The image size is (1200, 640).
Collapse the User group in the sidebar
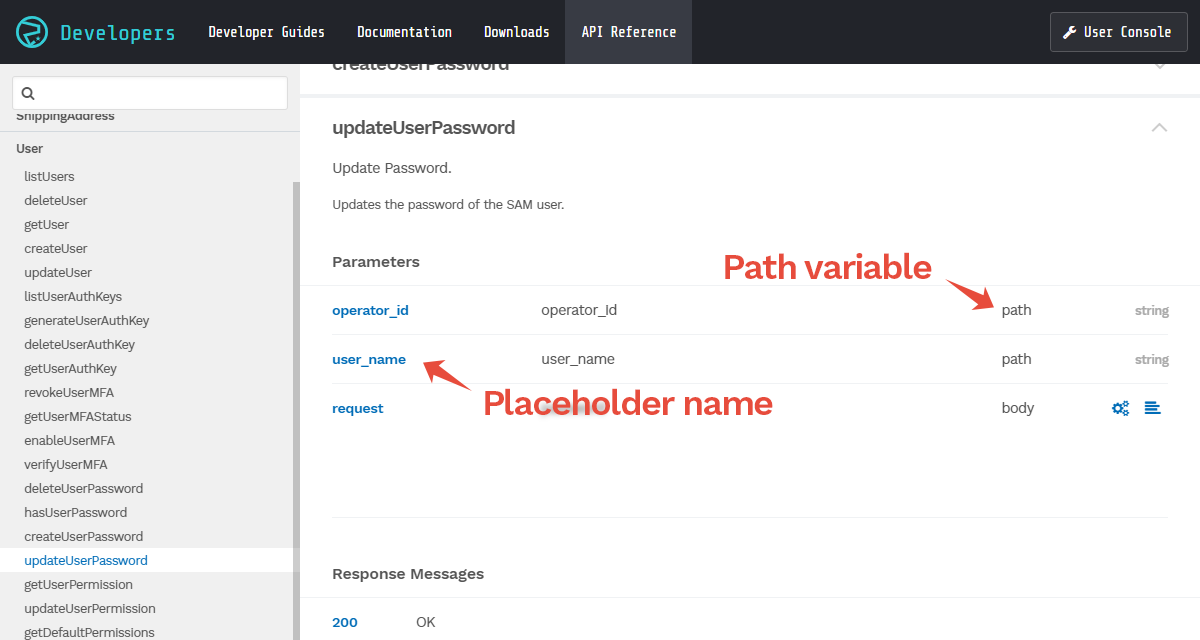point(29,148)
